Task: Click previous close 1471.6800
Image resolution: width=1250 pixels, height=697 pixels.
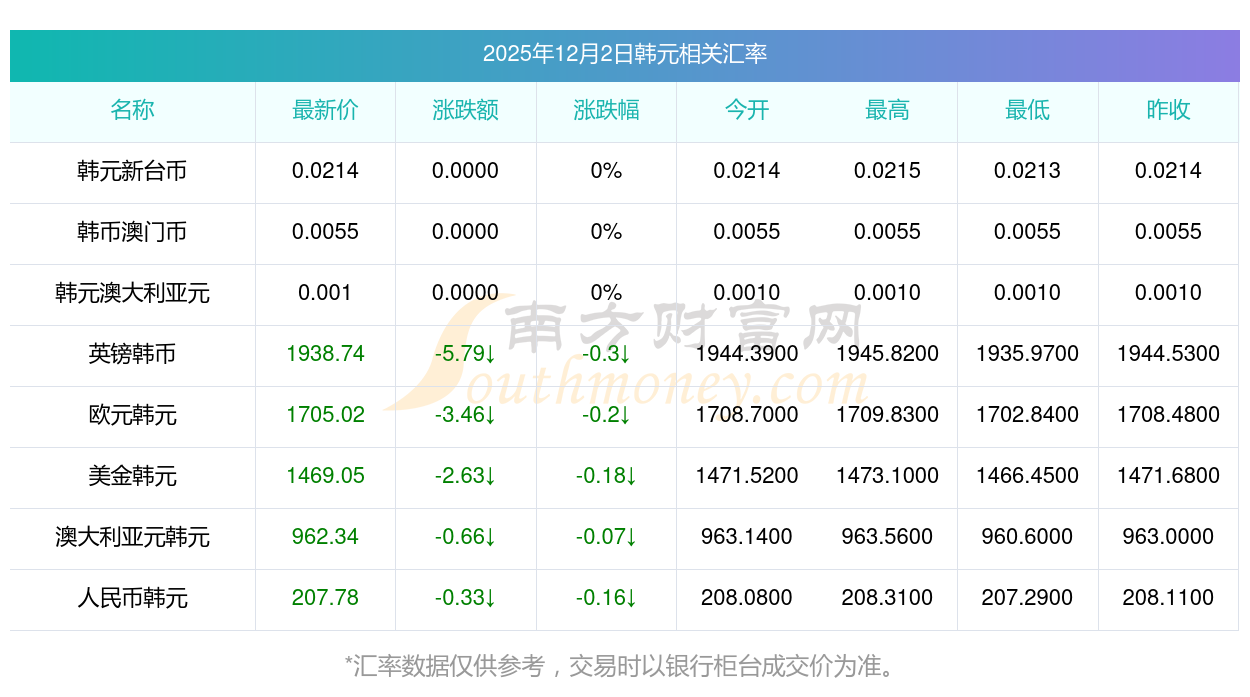Action: click(1168, 476)
